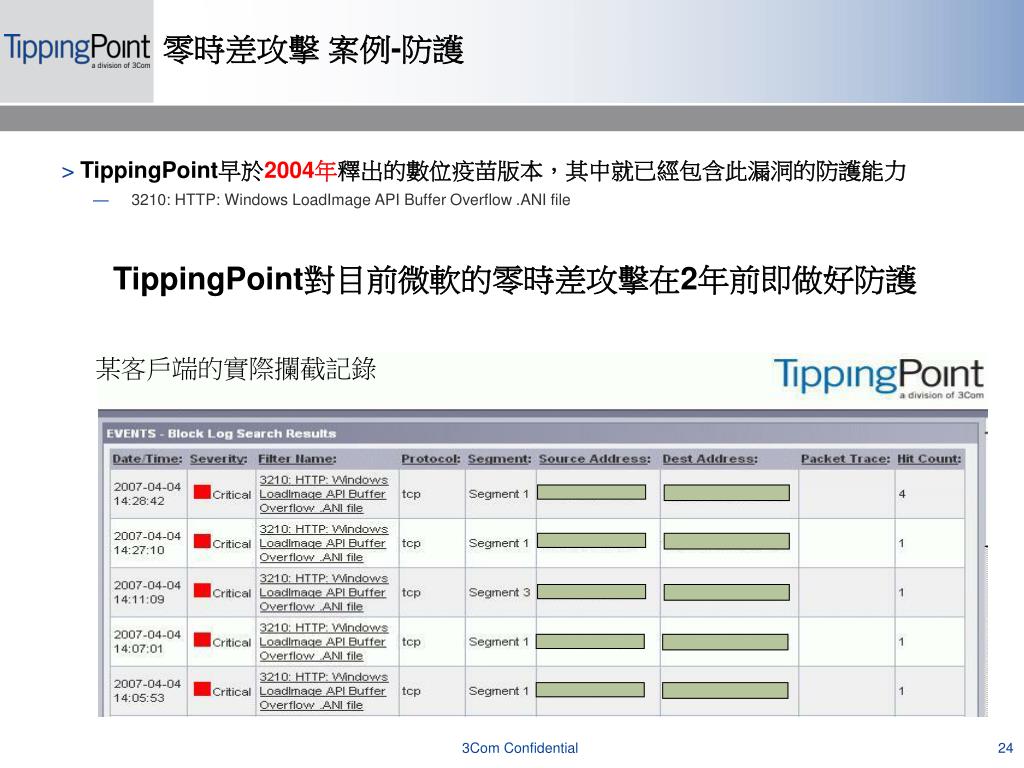Click the masked dest address in the 14:28:42 row
The image size is (1024, 768).
coord(726,493)
